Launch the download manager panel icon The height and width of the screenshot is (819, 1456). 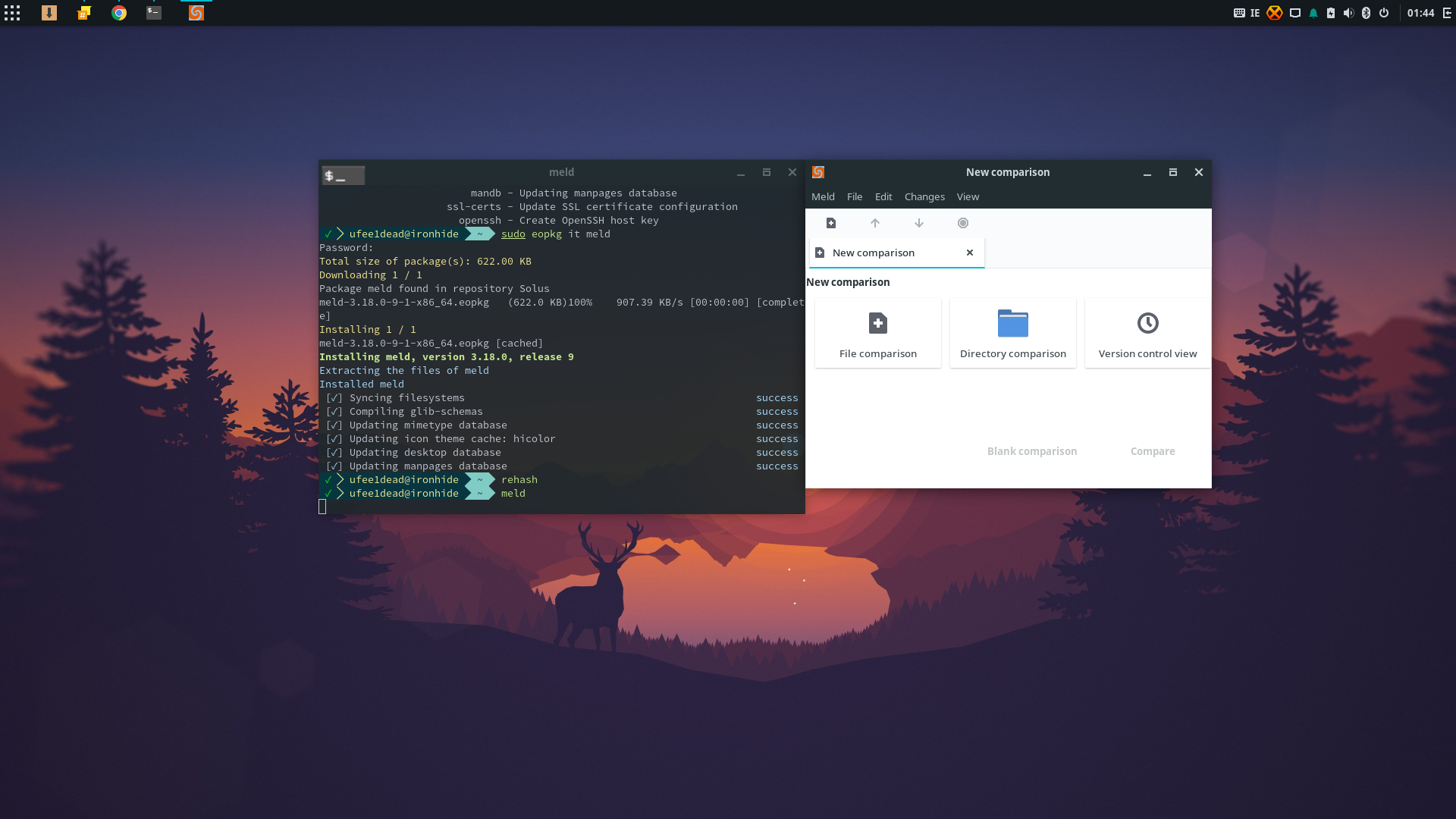(49, 13)
